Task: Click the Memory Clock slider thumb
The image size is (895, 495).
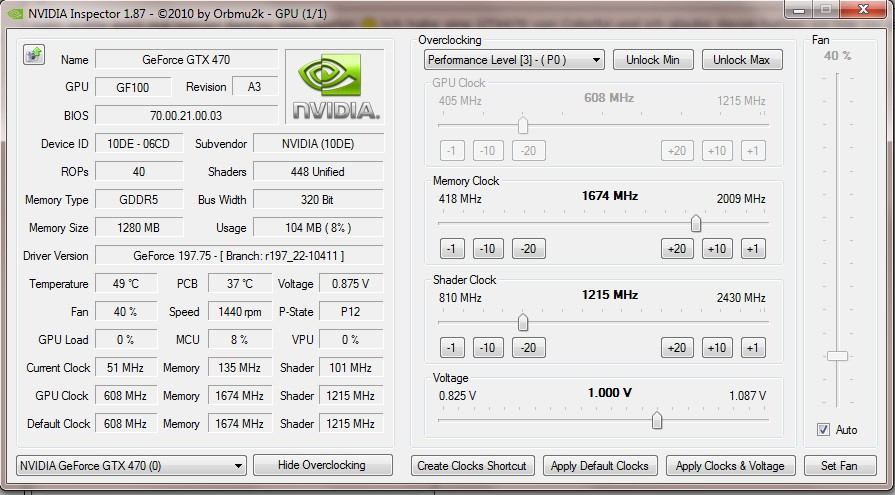Action: 696,224
